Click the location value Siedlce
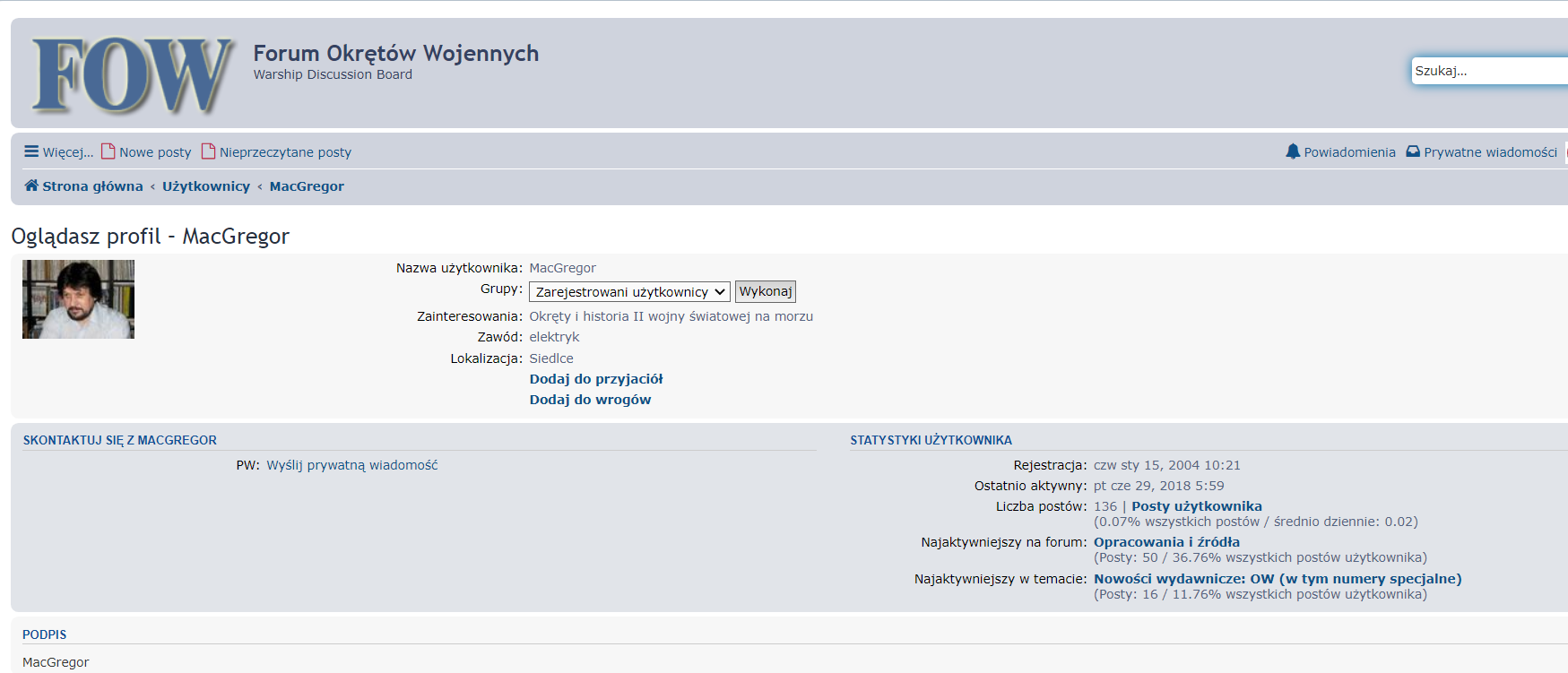Viewport: 1568px width, 673px height. tap(551, 358)
